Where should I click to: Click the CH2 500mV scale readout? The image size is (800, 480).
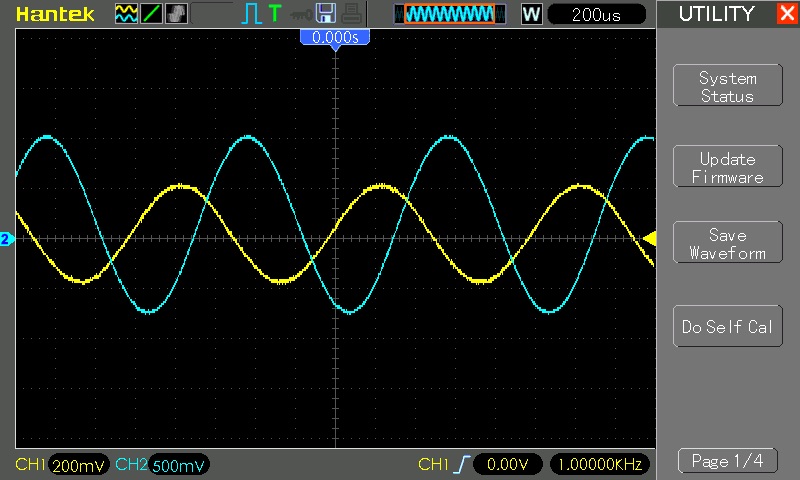click(x=179, y=465)
